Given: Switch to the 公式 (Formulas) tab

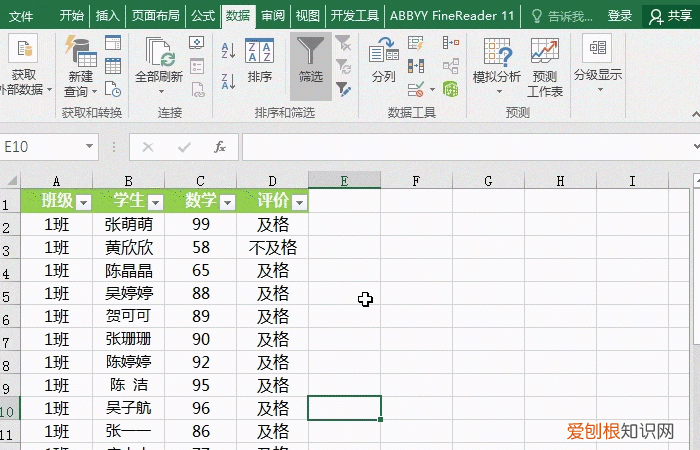Looking at the screenshot, I should pyautogui.click(x=203, y=16).
